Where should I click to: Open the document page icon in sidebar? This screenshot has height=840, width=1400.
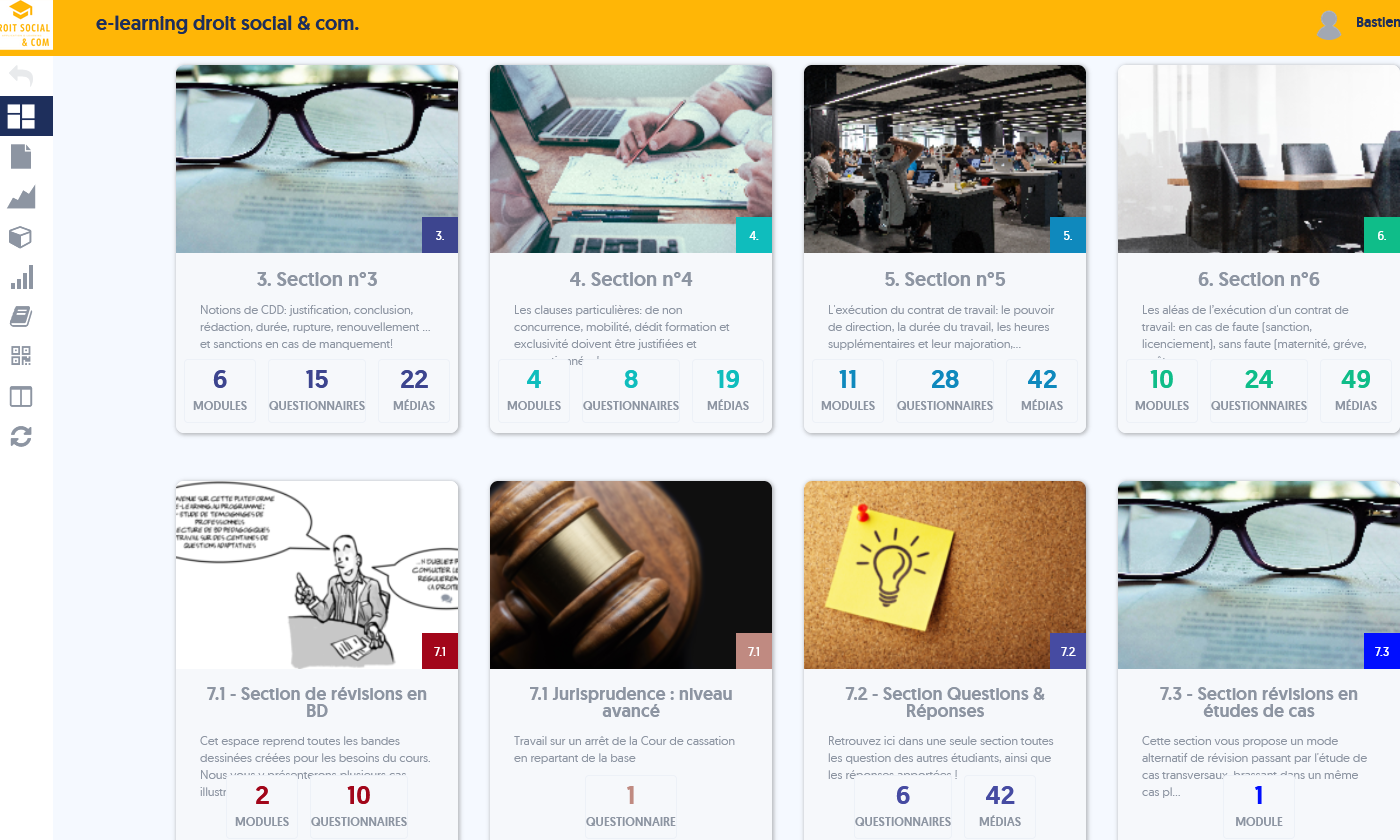tap(21, 156)
